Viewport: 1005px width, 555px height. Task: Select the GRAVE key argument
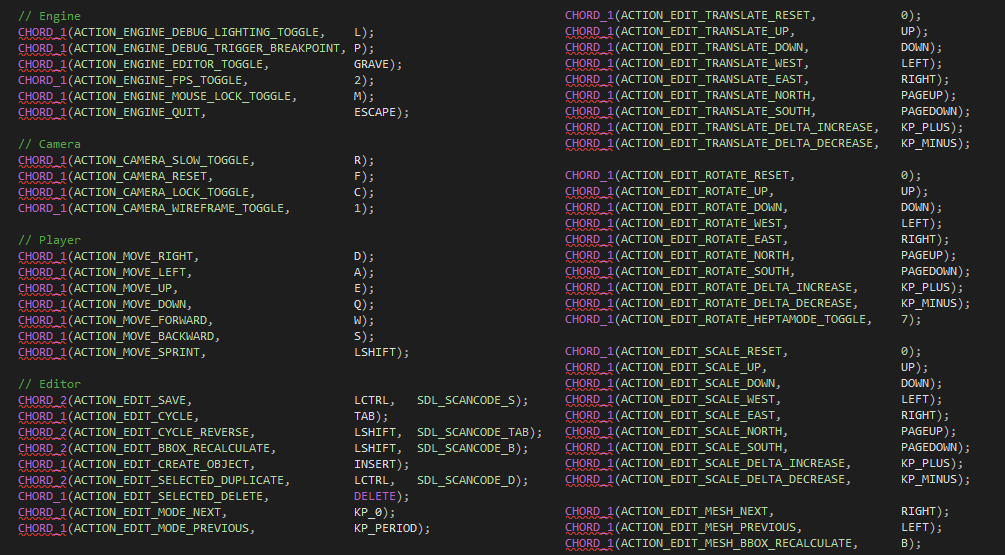374,64
